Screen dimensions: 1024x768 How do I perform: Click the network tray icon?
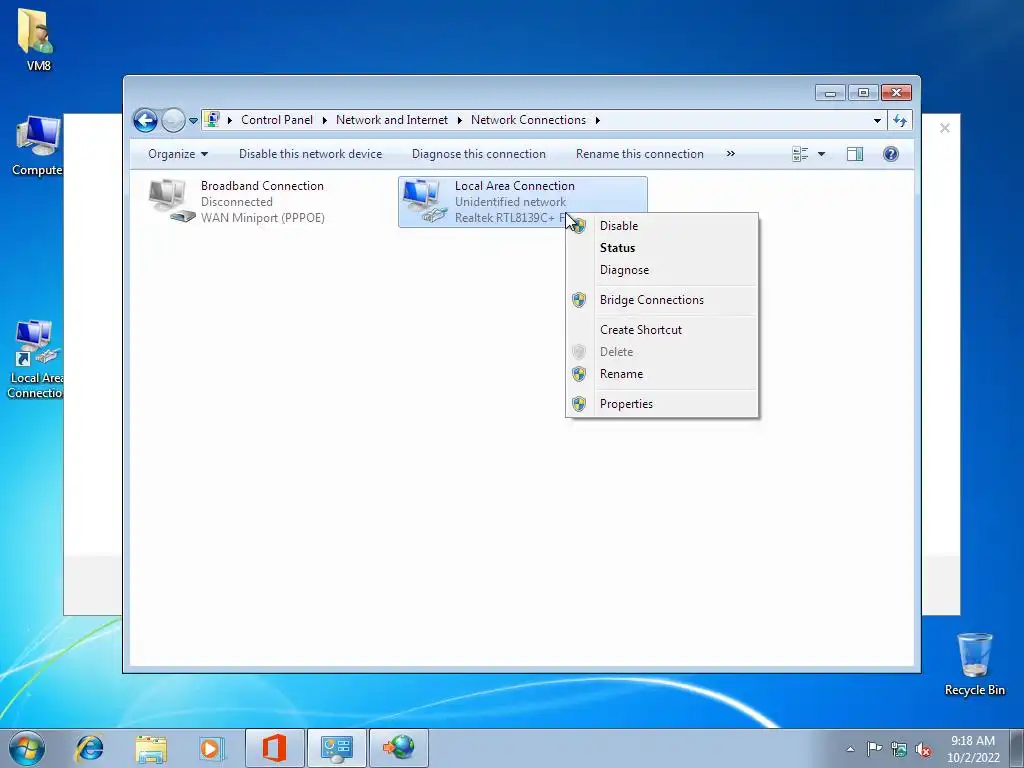pyautogui.click(x=899, y=749)
